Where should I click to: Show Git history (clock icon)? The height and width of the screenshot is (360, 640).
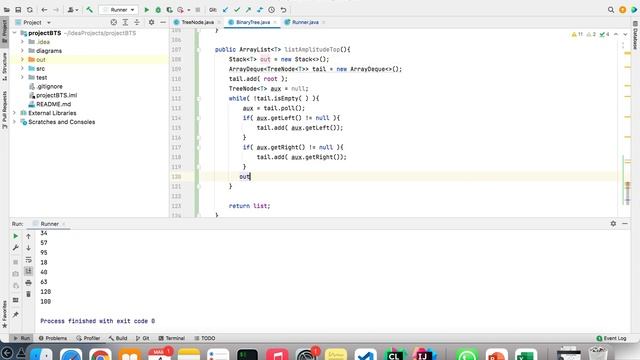271,10
